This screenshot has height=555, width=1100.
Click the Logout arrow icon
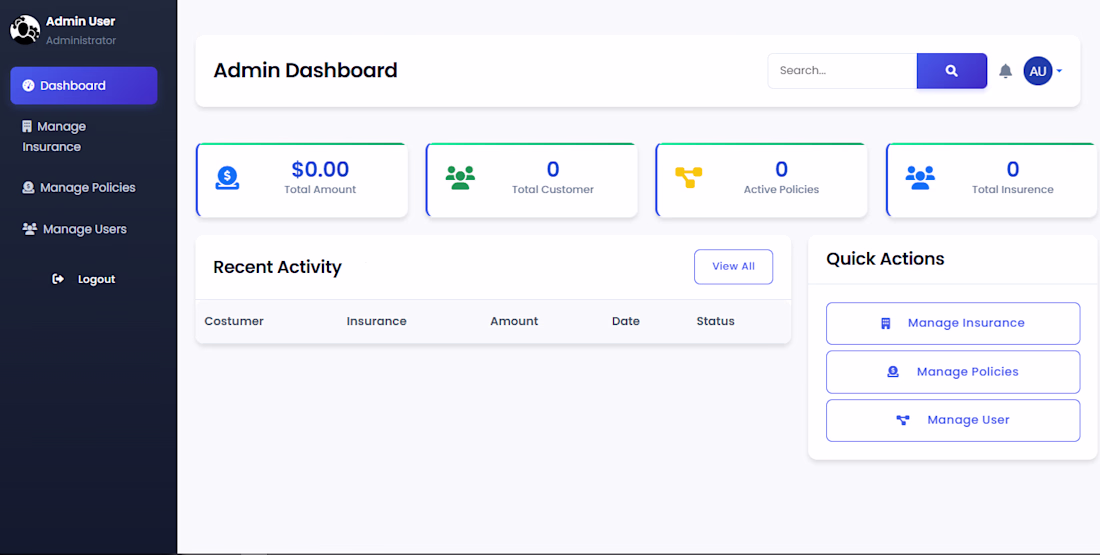click(58, 279)
